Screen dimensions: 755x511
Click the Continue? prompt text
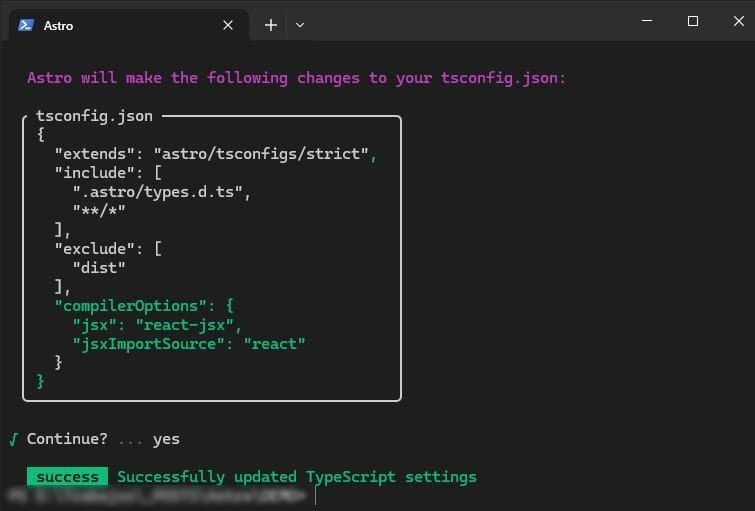pyautogui.click(x=67, y=439)
